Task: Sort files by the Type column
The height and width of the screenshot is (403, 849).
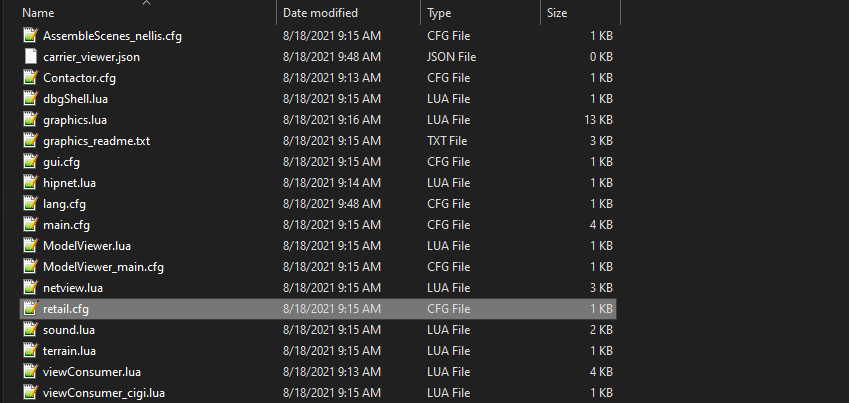Action: (440, 13)
